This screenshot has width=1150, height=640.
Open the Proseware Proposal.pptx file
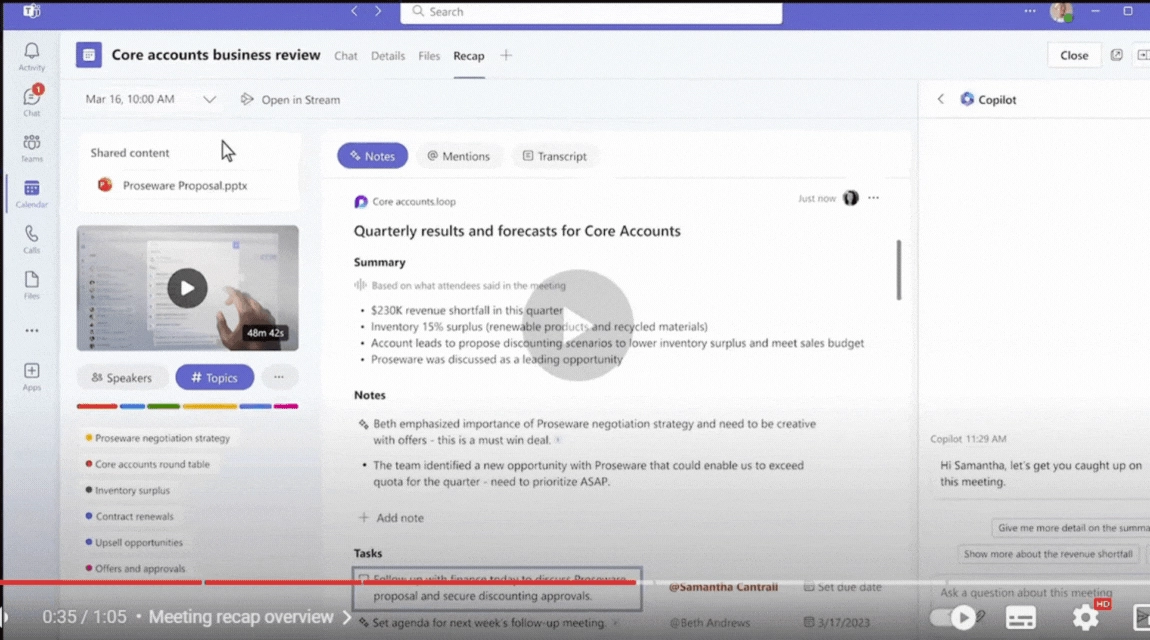[174, 185]
